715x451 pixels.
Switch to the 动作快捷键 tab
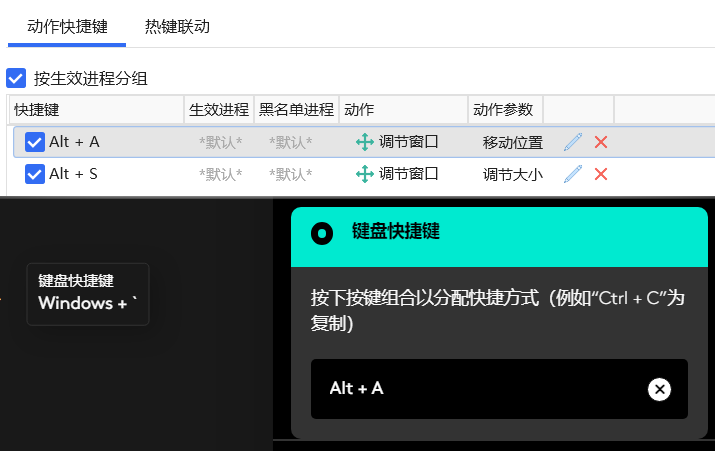[67, 26]
